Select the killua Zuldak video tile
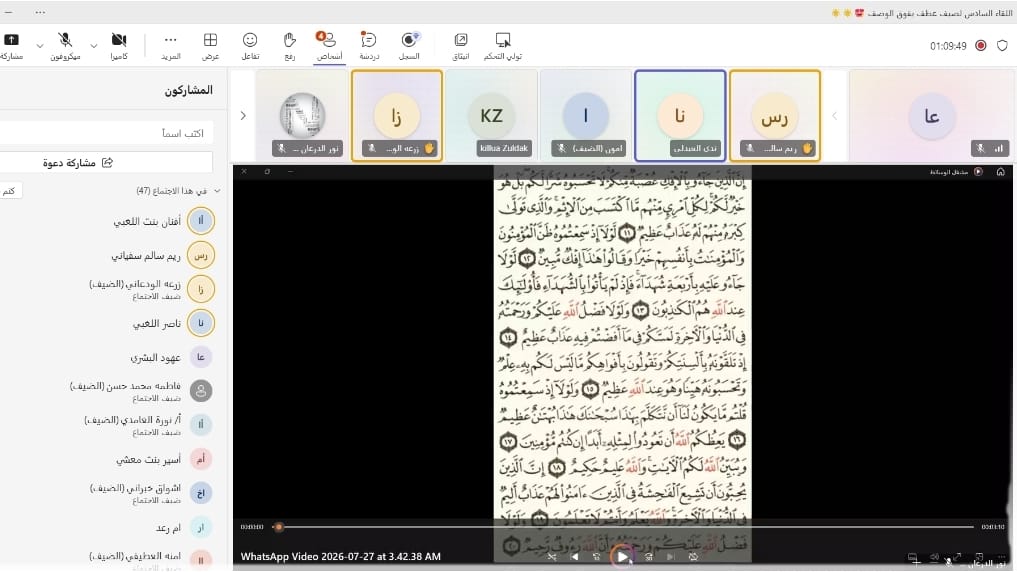Image resolution: width=1017 pixels, height=572 pixels. [492, 115]
